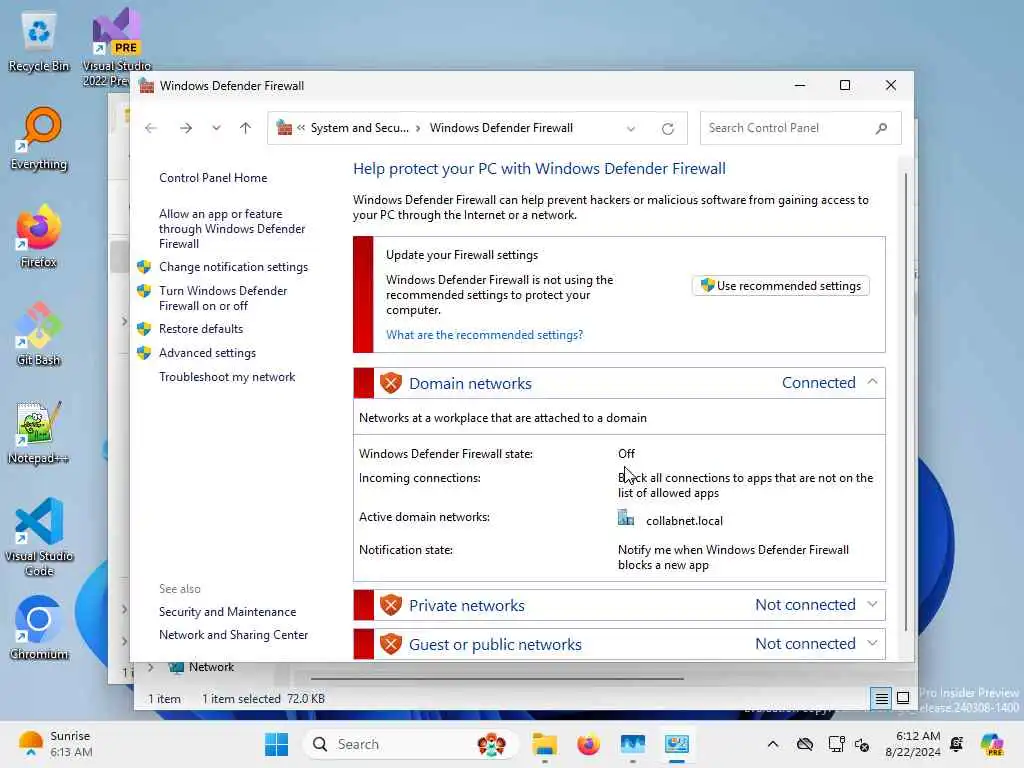1024x768 pixels.
Task: Launch Firefox from the desktop shortcut
Action: [39, 237]
